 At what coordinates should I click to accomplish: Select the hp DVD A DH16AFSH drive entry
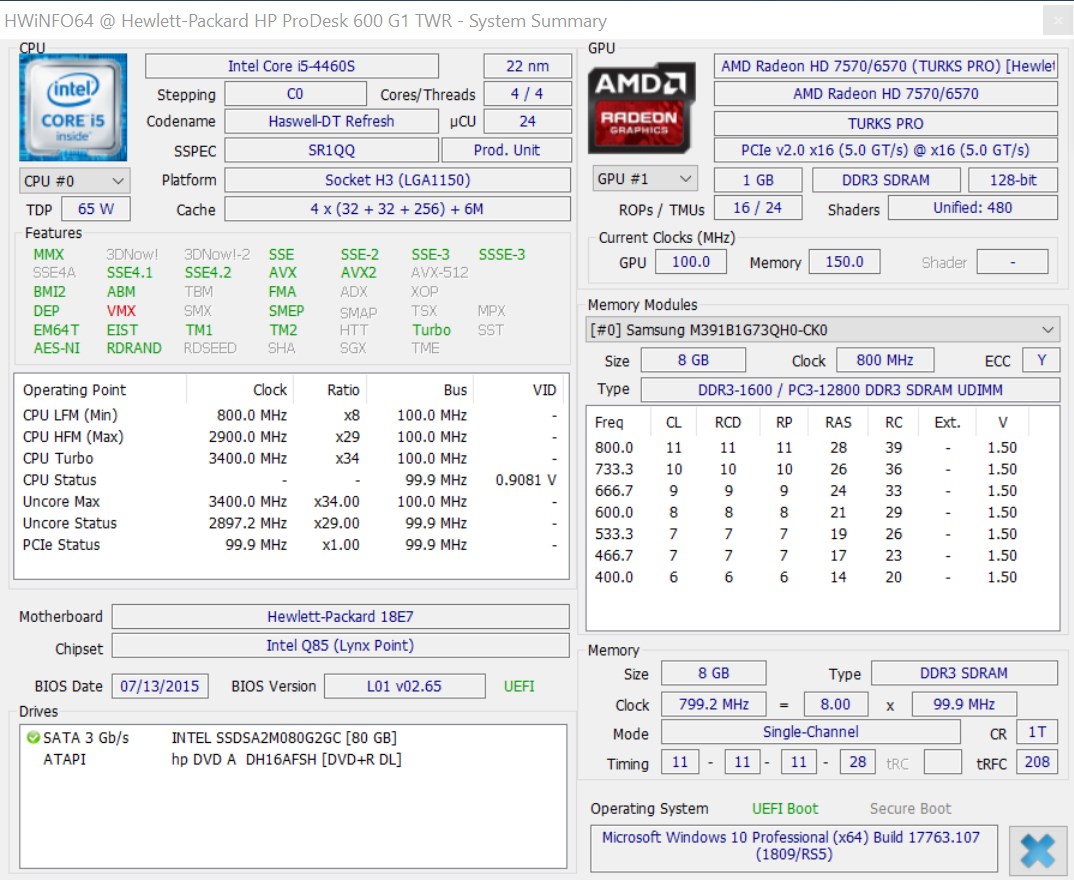point(286,759)
